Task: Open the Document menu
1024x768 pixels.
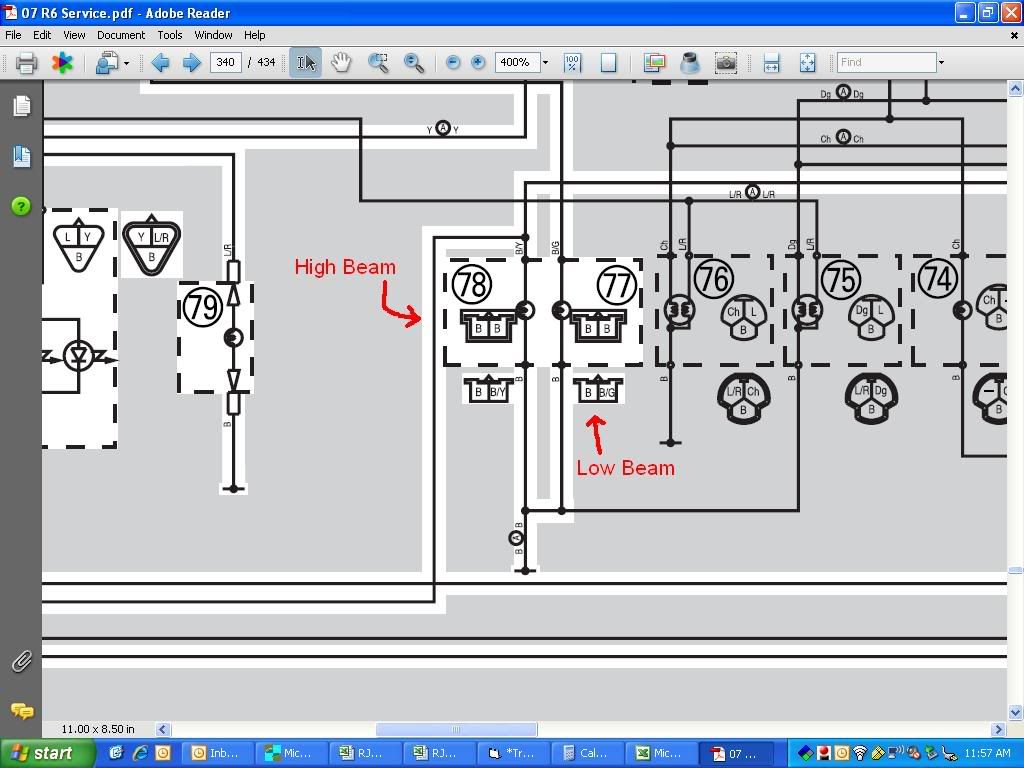Action: [121, 35]
